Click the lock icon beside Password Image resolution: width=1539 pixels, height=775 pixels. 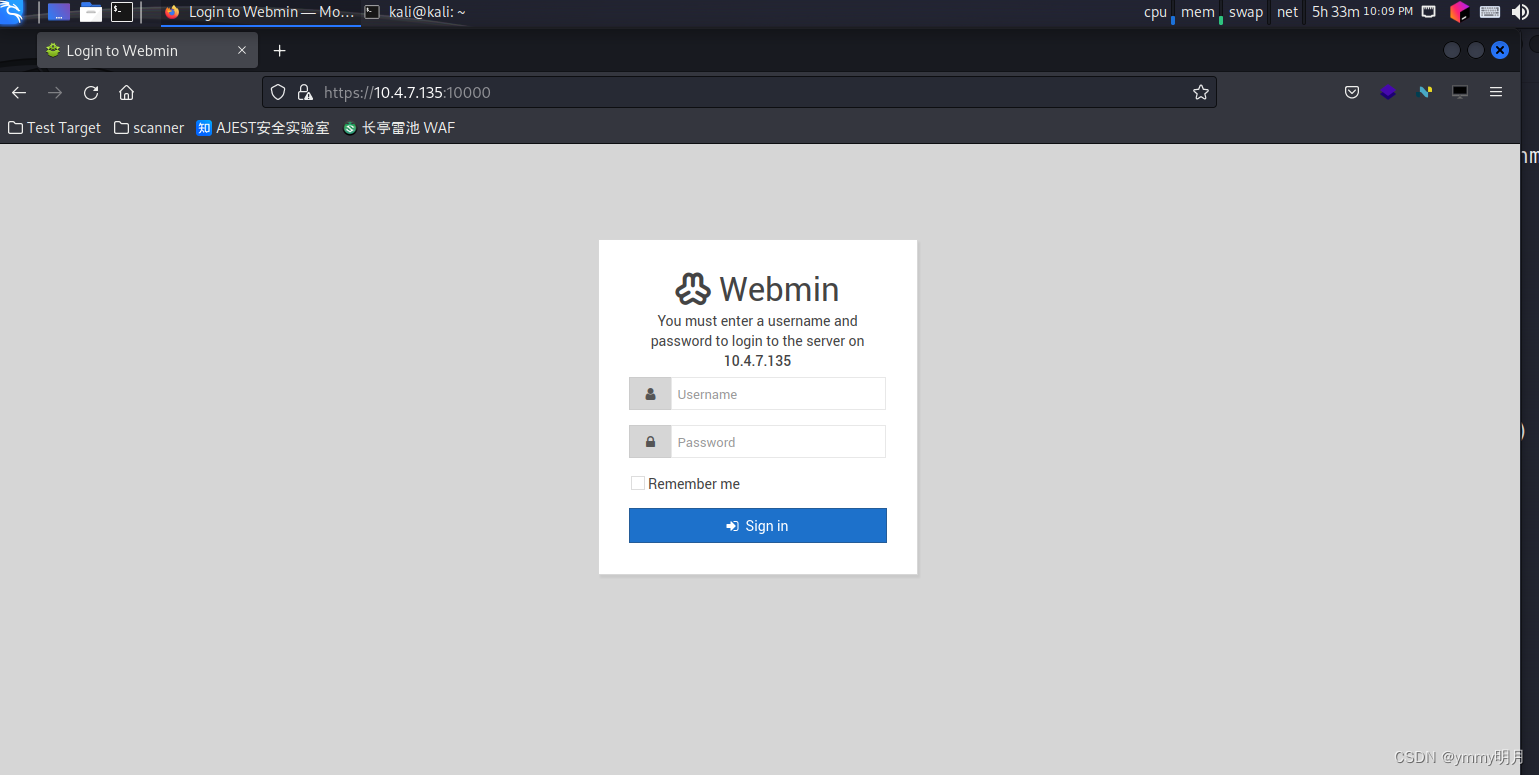tap(650, 442)
